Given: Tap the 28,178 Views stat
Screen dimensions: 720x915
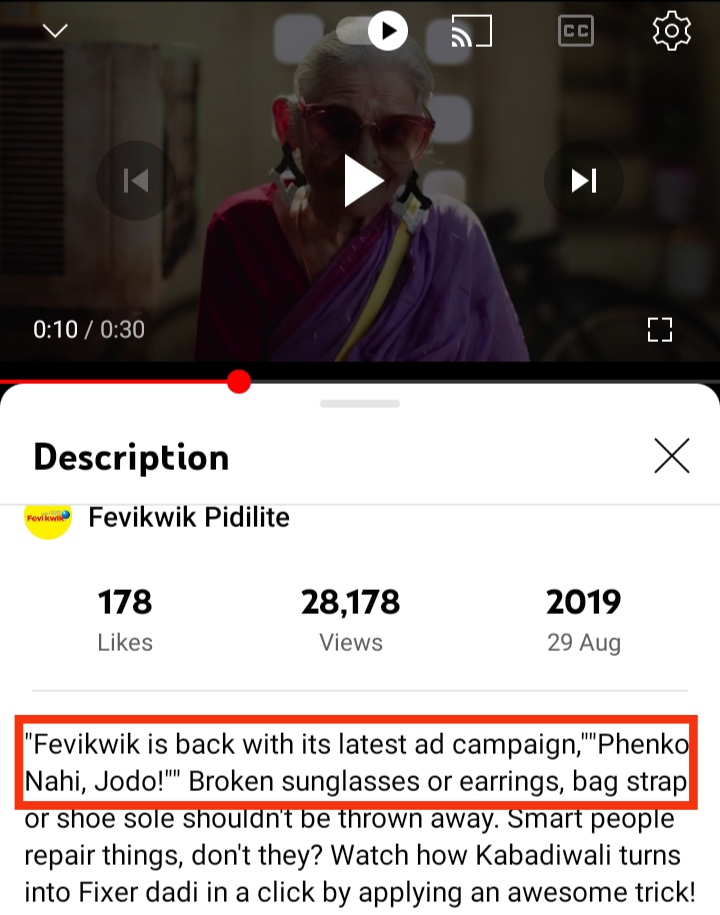Looking at the screenshot, I should tap(351, 620).
